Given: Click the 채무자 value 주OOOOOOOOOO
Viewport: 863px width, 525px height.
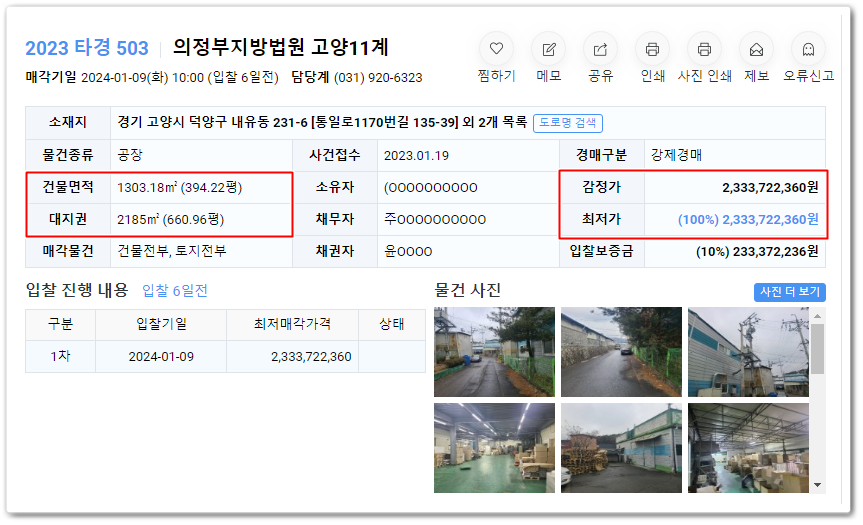Looking at the screenshot, I should [435, 220].
